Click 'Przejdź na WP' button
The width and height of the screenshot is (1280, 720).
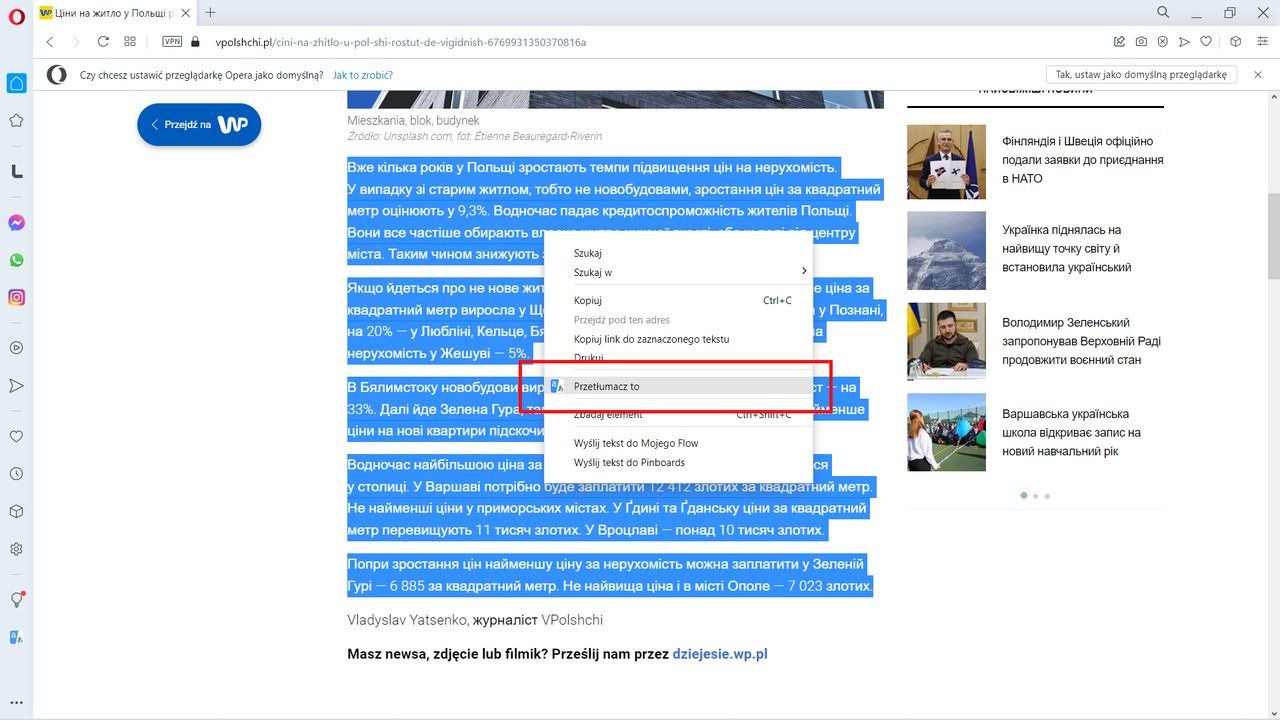point(199,124)
